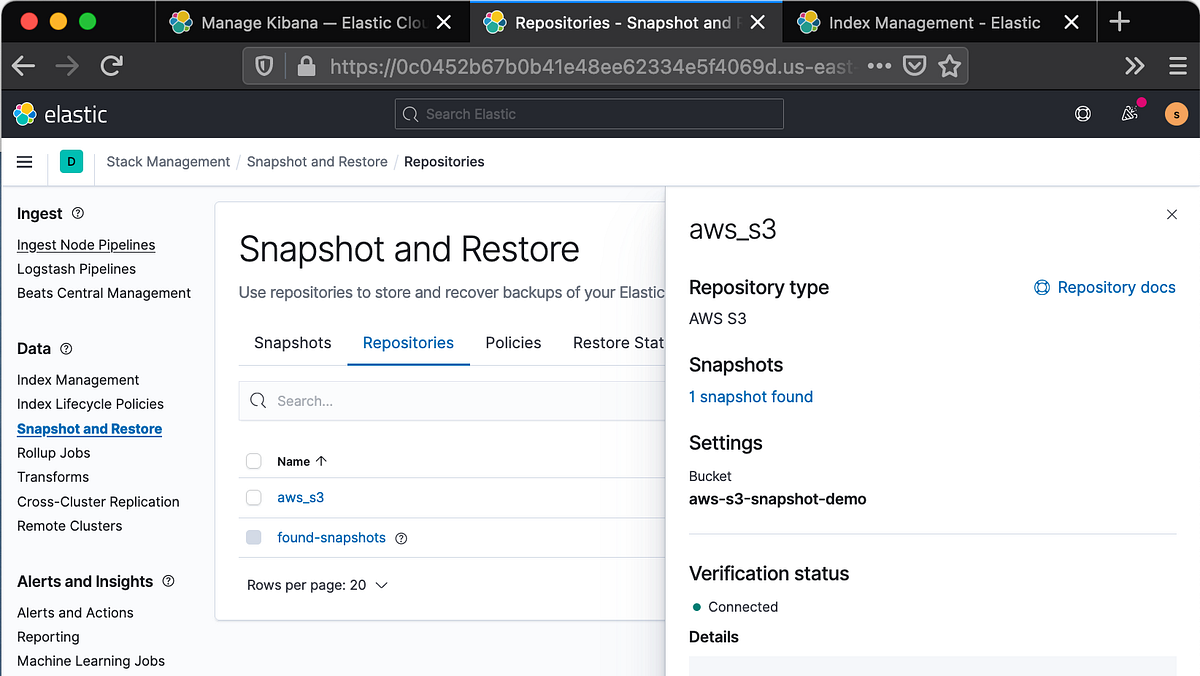Check the checkbox next to aws_s3
The height and width of the screenshot is (676, 1200).
tap(253, 497)
